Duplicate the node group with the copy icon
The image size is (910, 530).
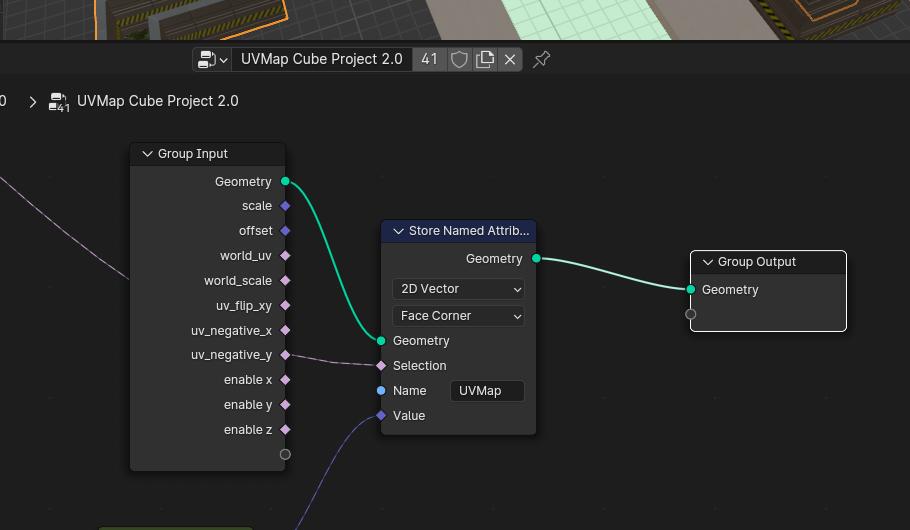click(485, 59)
